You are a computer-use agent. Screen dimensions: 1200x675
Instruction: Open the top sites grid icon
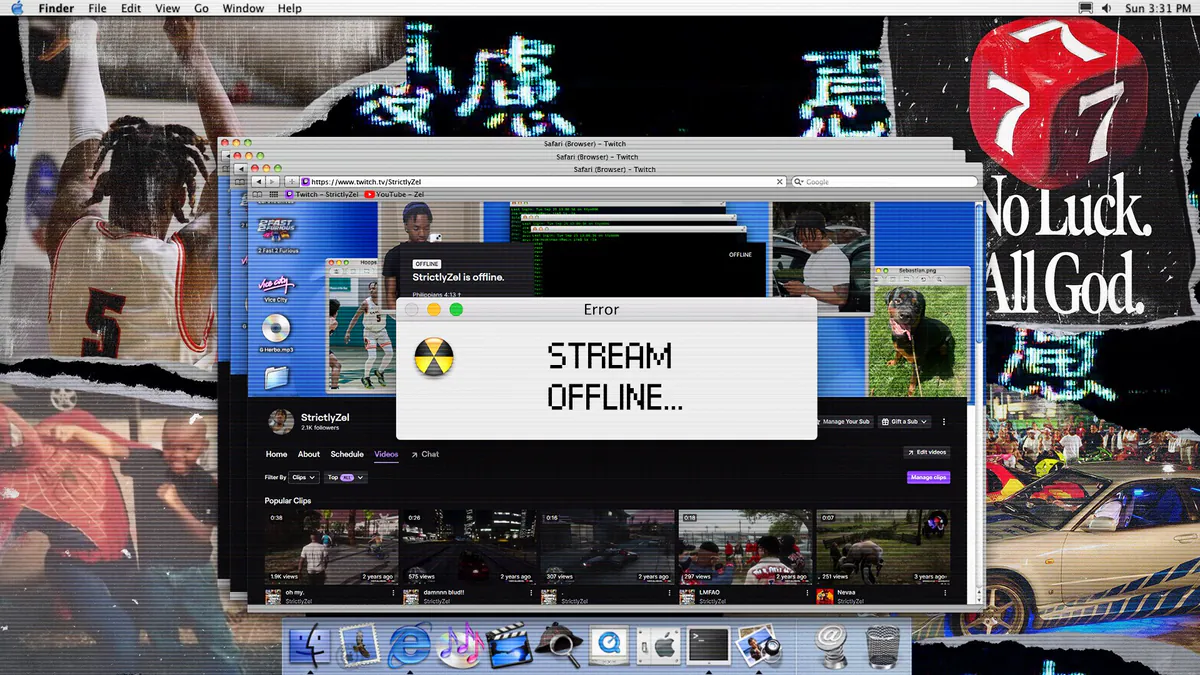[x=274, y=195]
